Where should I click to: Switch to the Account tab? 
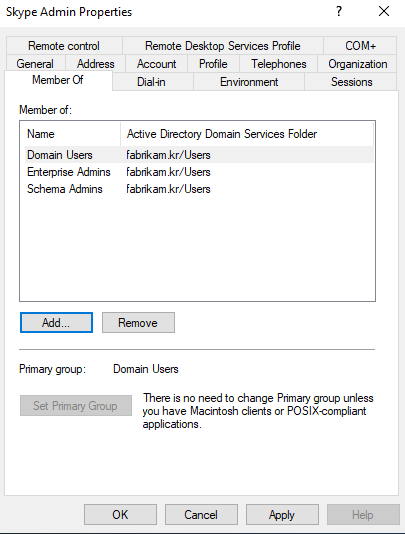[156, 64]
